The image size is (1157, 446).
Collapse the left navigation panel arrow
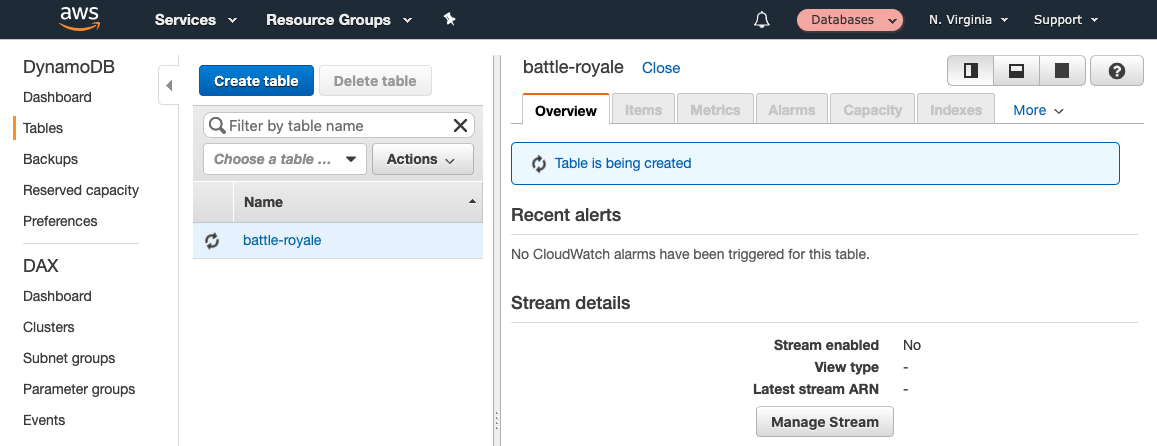[x=169, y=86]
